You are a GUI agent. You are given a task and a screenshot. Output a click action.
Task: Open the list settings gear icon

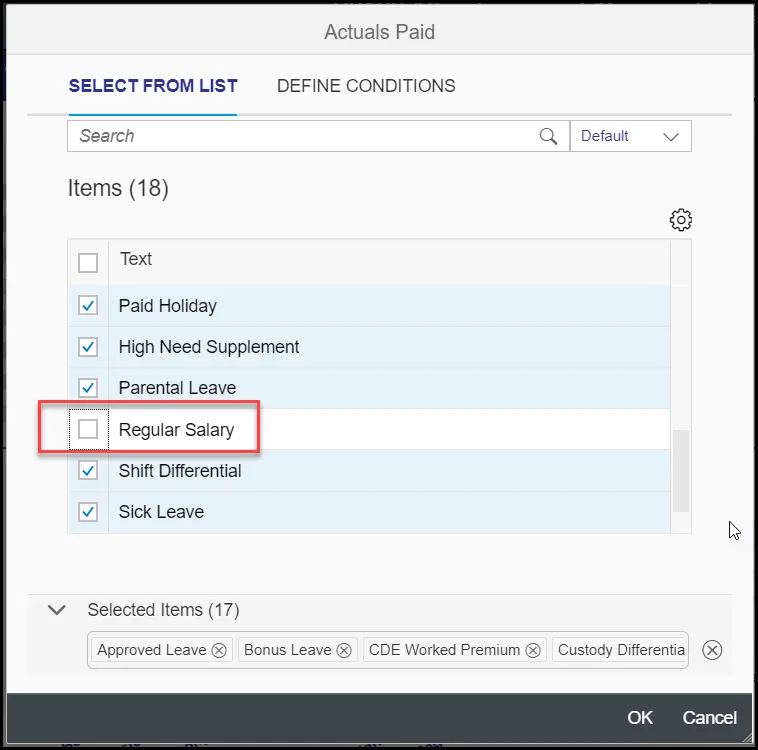click(x=681, y=220)
